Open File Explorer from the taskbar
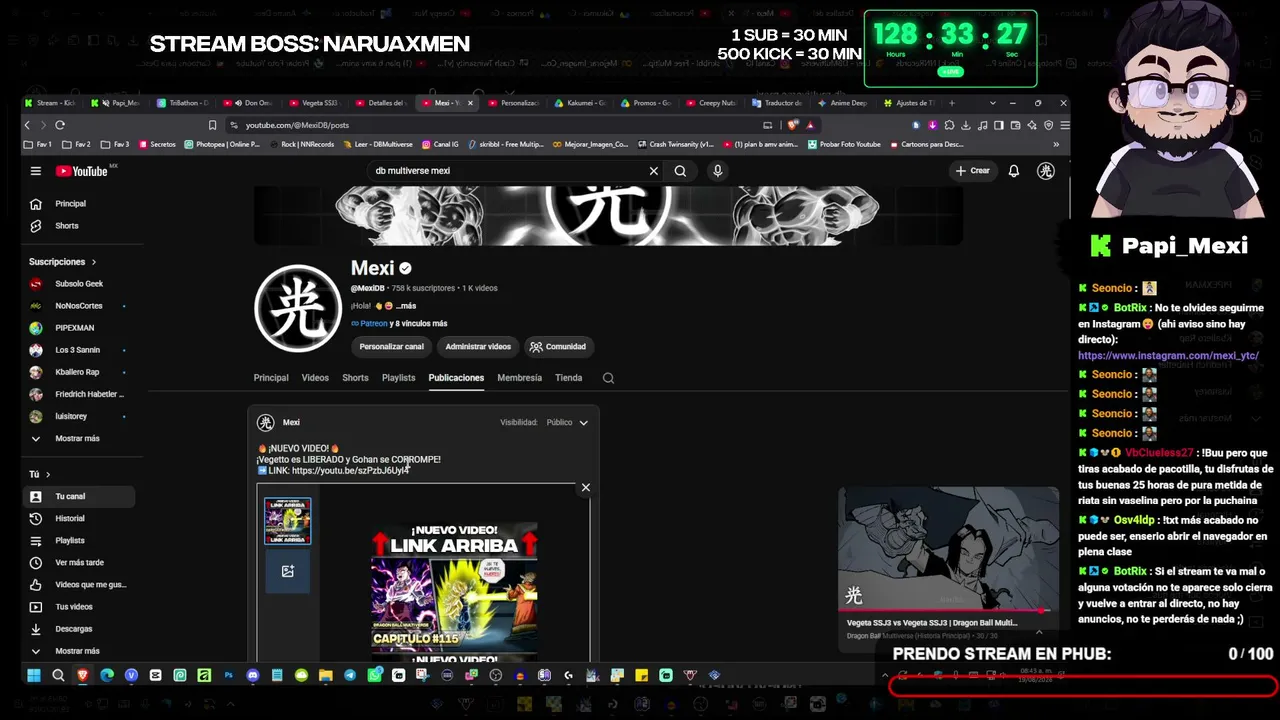 click(325, 676)
